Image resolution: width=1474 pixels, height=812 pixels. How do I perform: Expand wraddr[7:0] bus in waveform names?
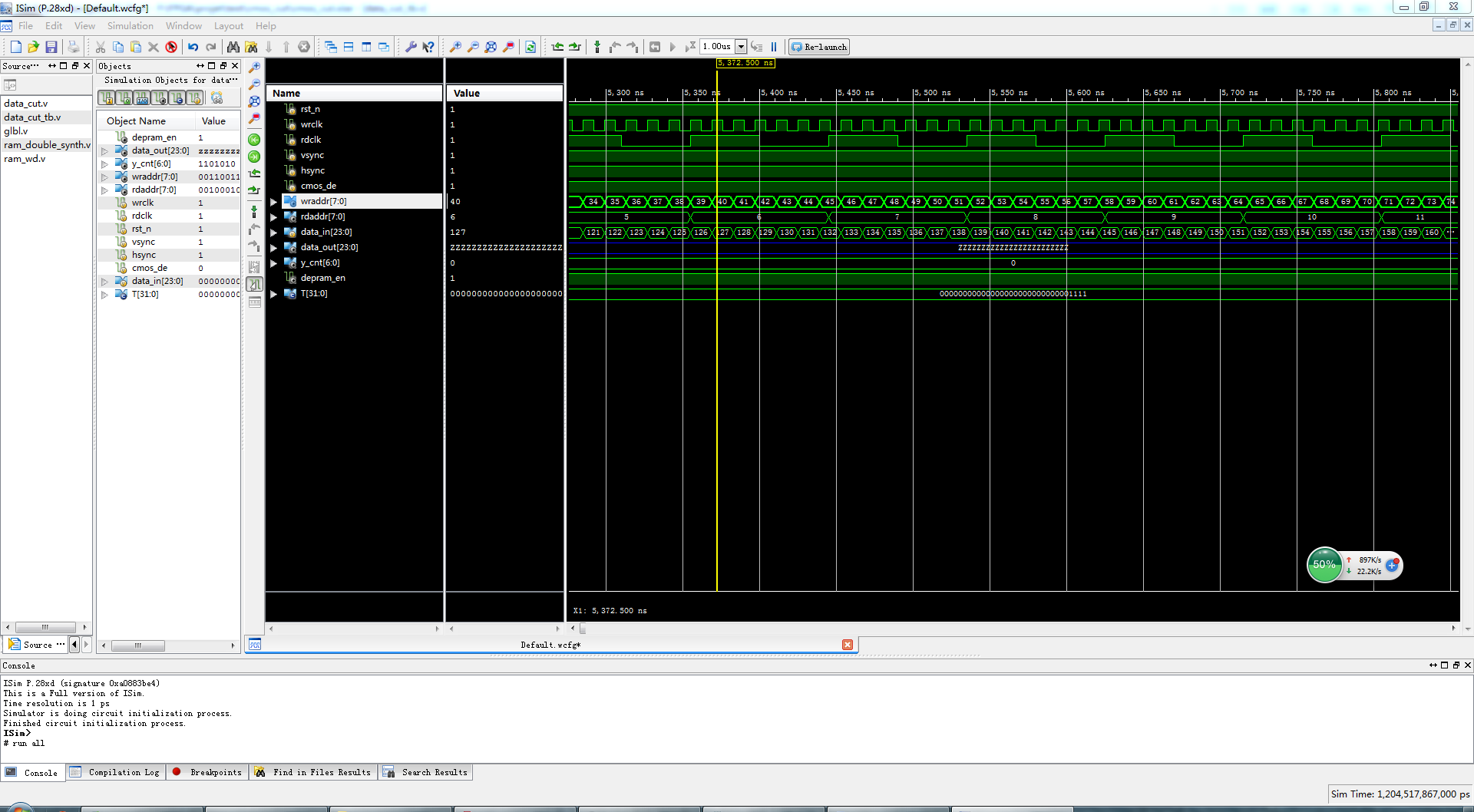pos(273,202)
